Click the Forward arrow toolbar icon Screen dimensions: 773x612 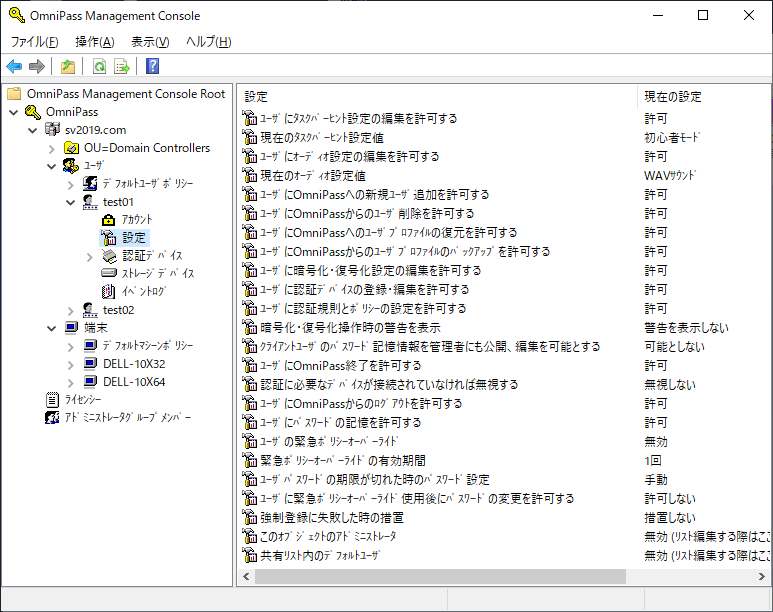pos(37,66)
